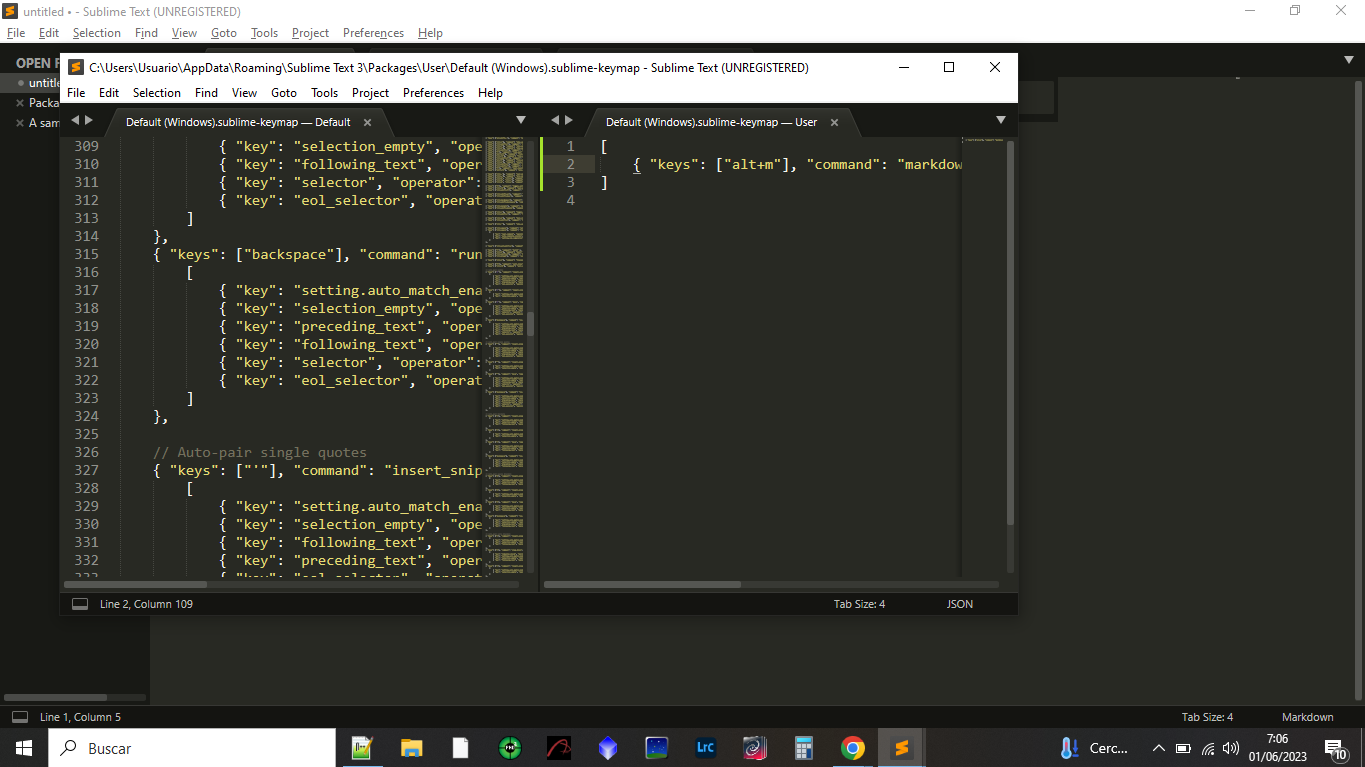
Task: Click 'Tab Size: 4' in the background window status bar
Action: (1207, 717)
